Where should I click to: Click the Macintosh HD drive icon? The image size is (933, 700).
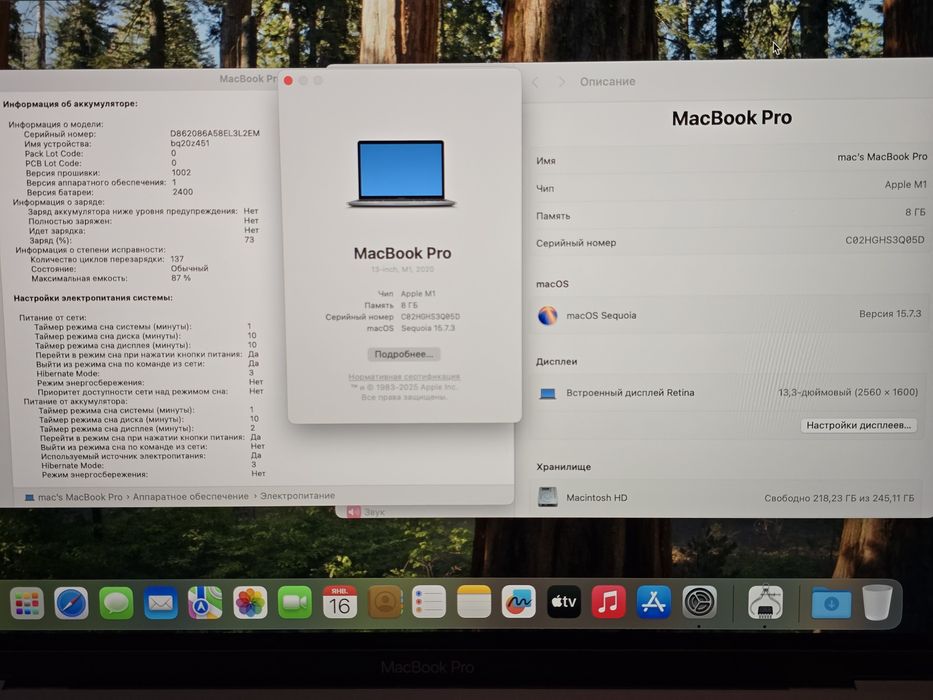tap(547, 497)
